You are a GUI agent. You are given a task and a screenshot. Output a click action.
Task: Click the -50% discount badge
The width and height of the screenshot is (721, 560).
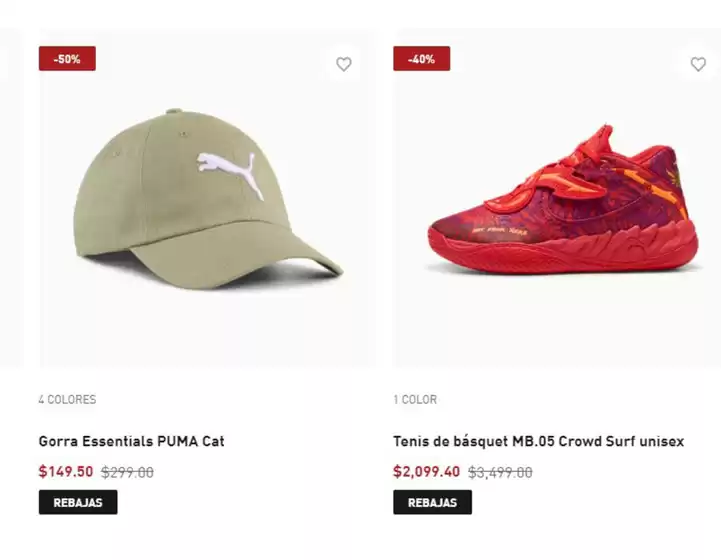(x=67, y=59)
